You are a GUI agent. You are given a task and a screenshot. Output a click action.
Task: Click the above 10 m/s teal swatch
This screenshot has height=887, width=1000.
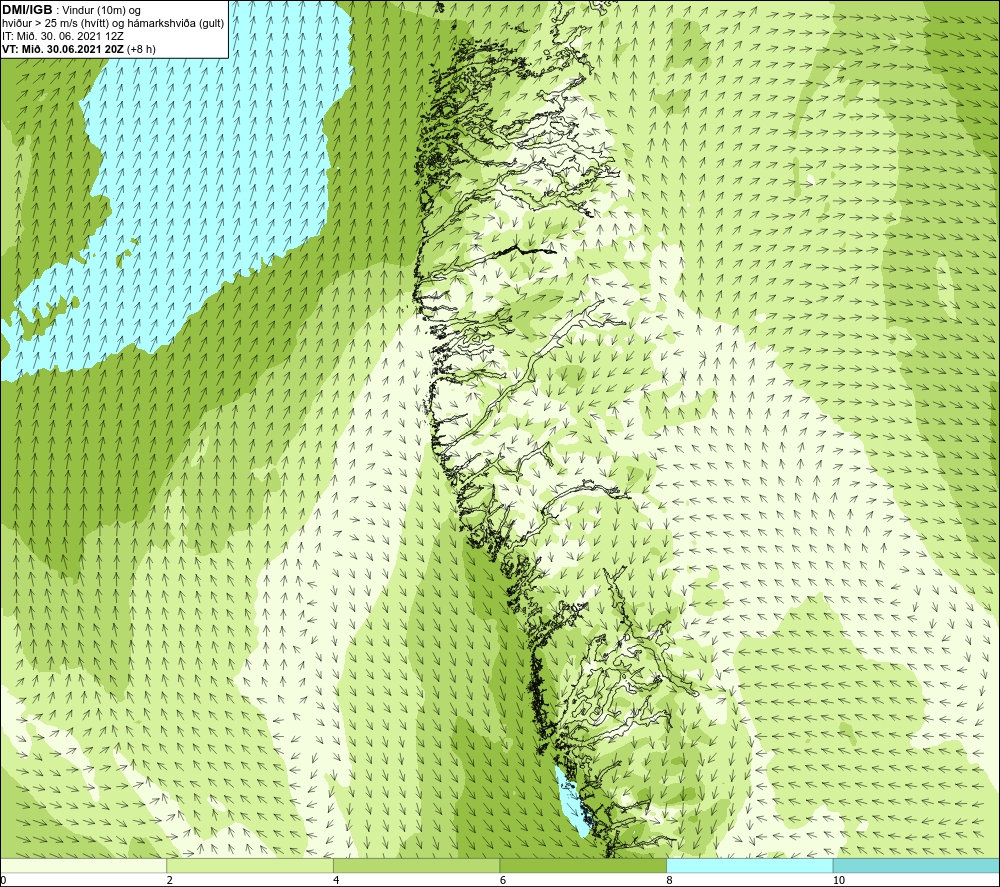tap(916, 865)
